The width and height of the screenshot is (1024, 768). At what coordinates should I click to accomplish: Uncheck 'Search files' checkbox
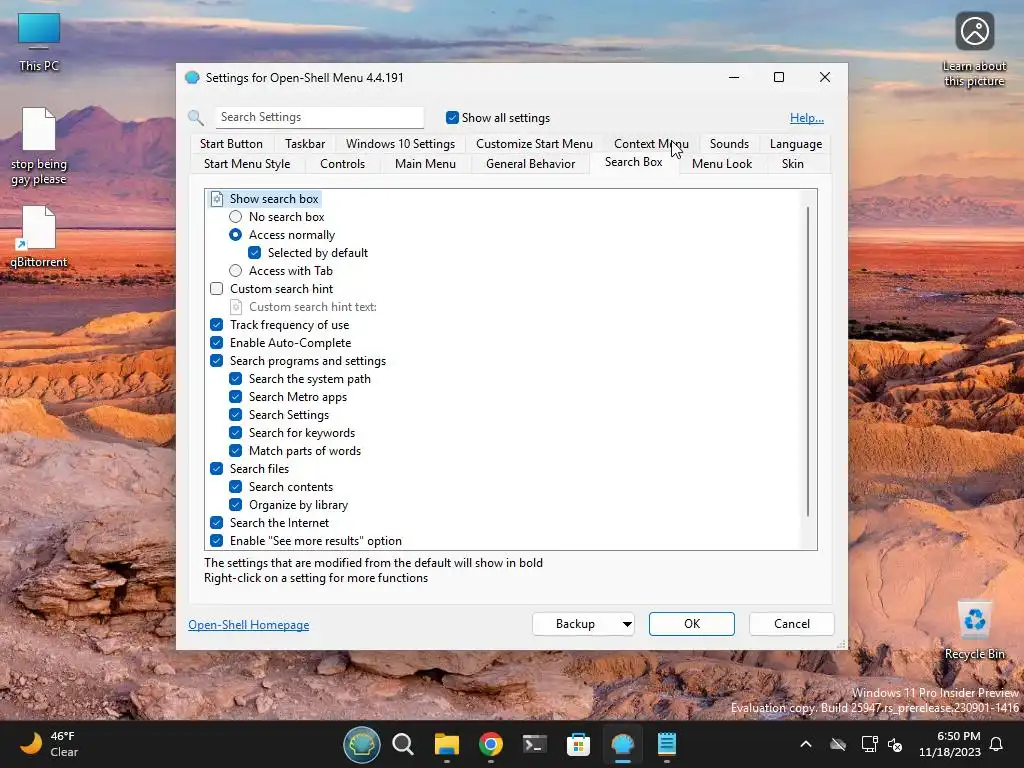click(x=217, y=468)
